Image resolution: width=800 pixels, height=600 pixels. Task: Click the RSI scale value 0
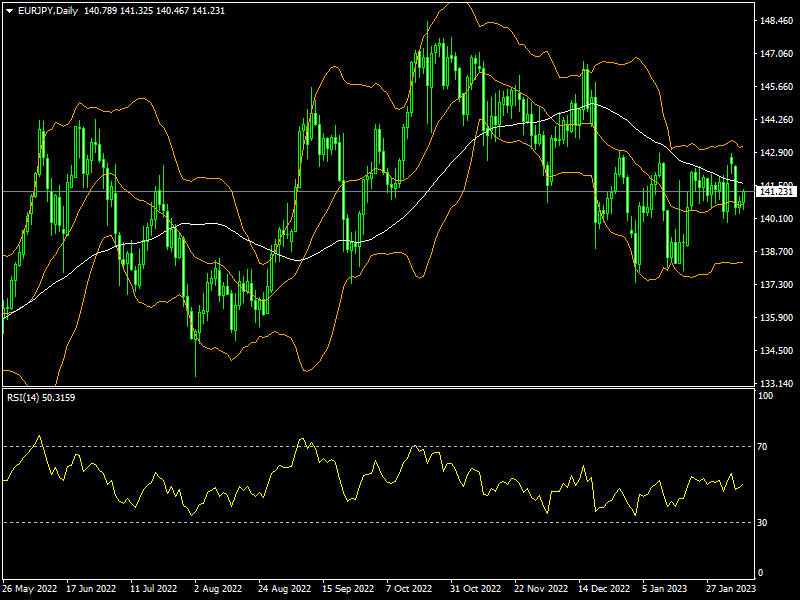pyautogui.click(x=761, y=573)
